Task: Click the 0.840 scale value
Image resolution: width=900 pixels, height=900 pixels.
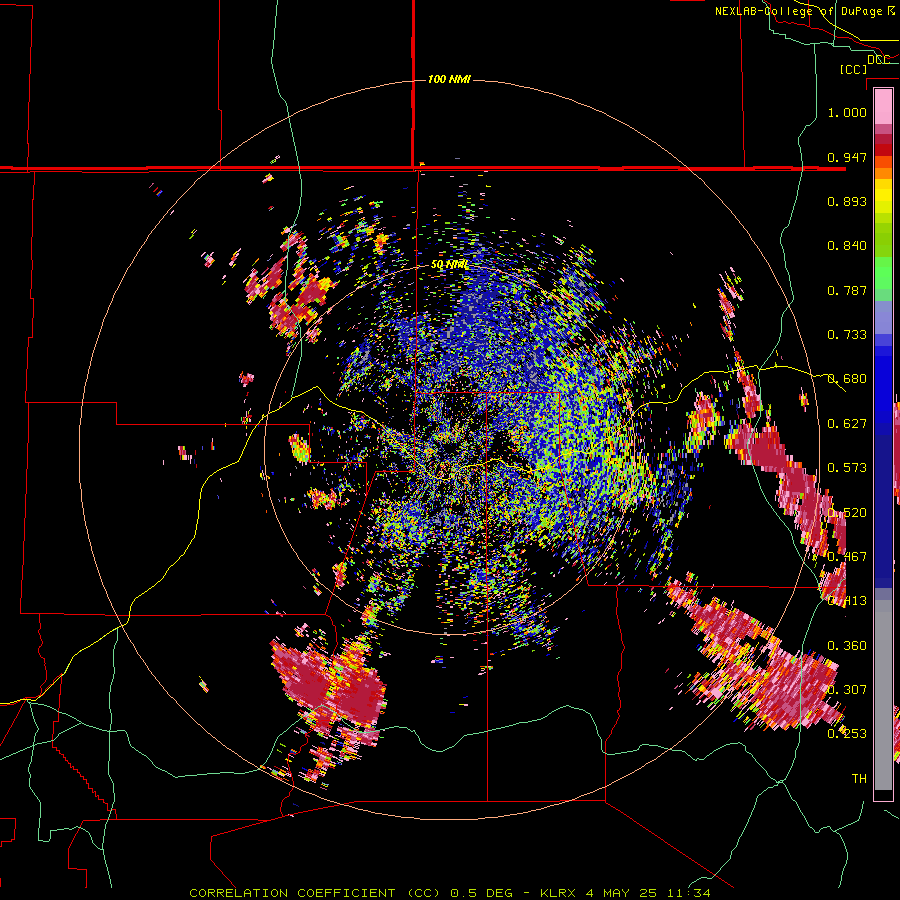Action: click(x=847, y=246)
